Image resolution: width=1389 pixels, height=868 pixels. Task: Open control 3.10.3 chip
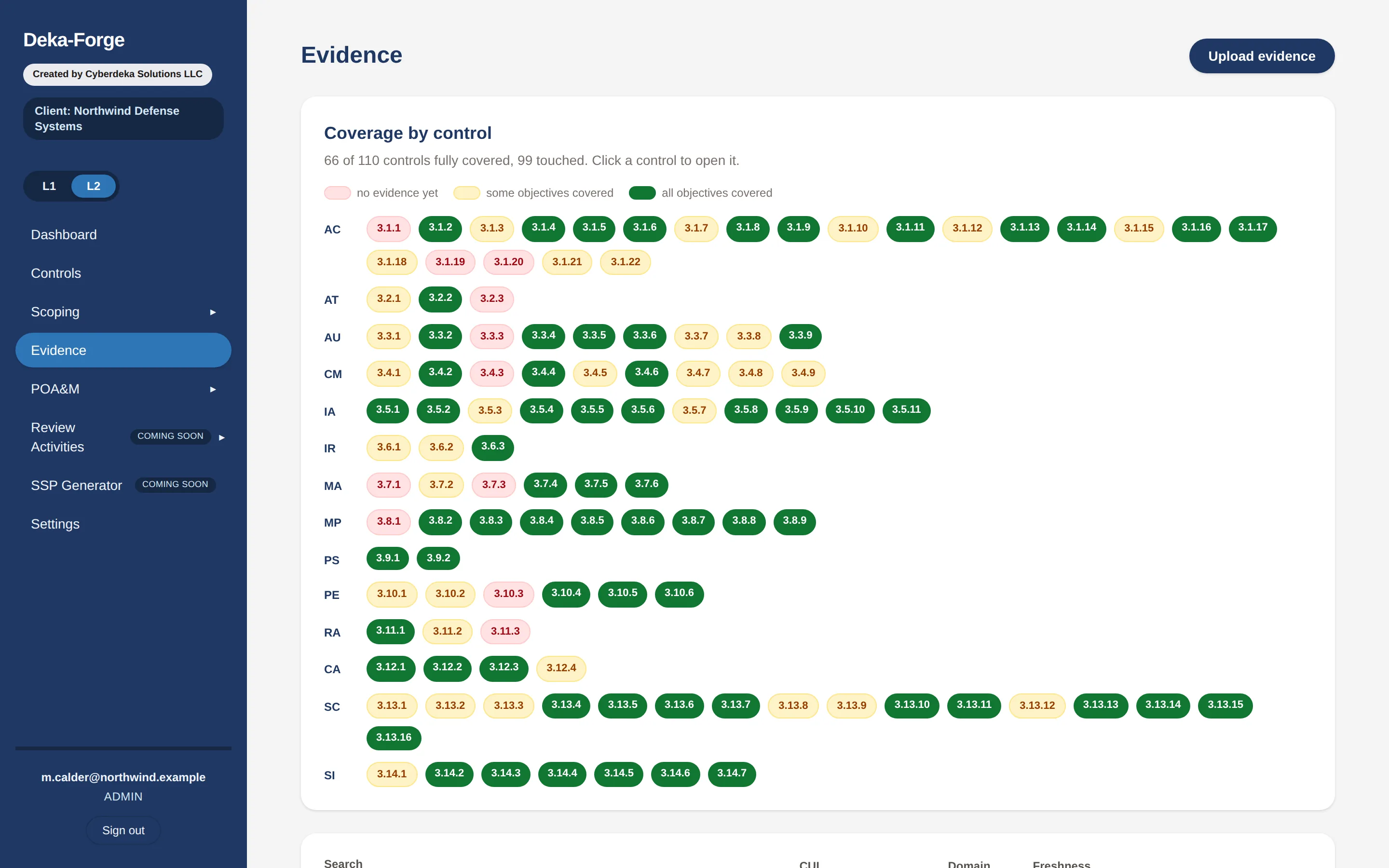pyautogui.click(x=508, y=594)
